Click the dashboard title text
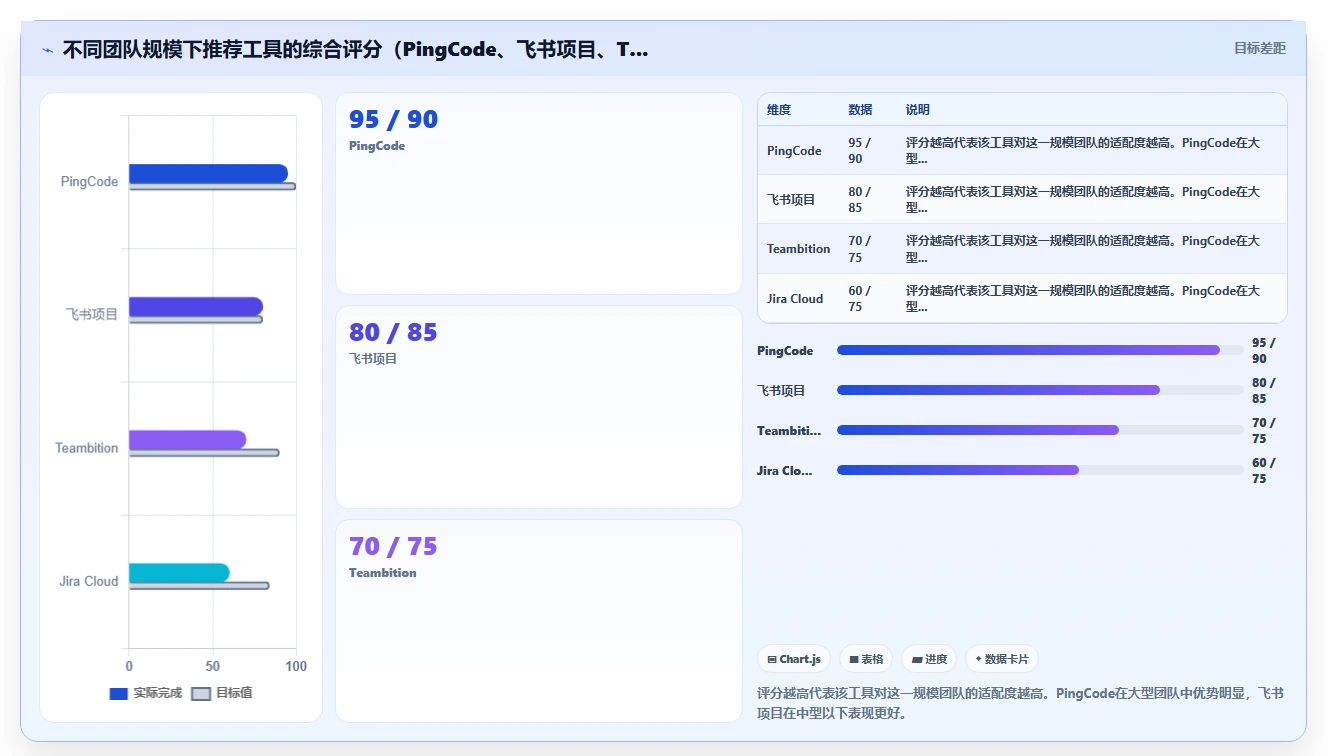The image size is (1327, 756). [x=355, y=50]
